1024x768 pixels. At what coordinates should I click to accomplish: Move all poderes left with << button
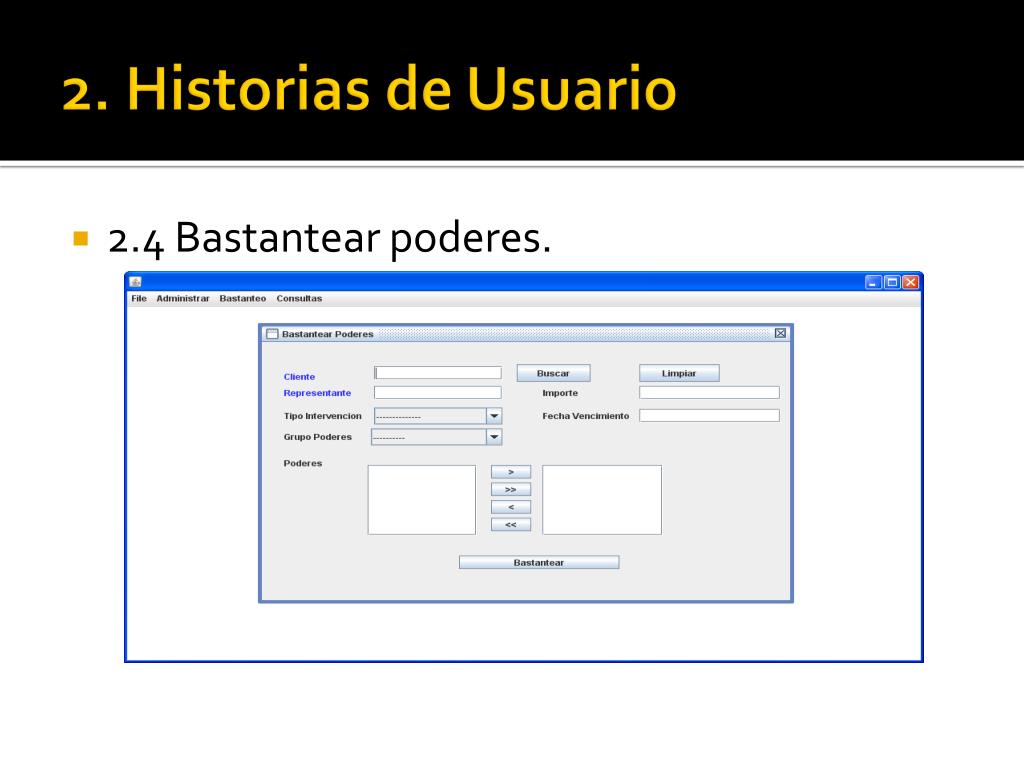pos(511,524)
